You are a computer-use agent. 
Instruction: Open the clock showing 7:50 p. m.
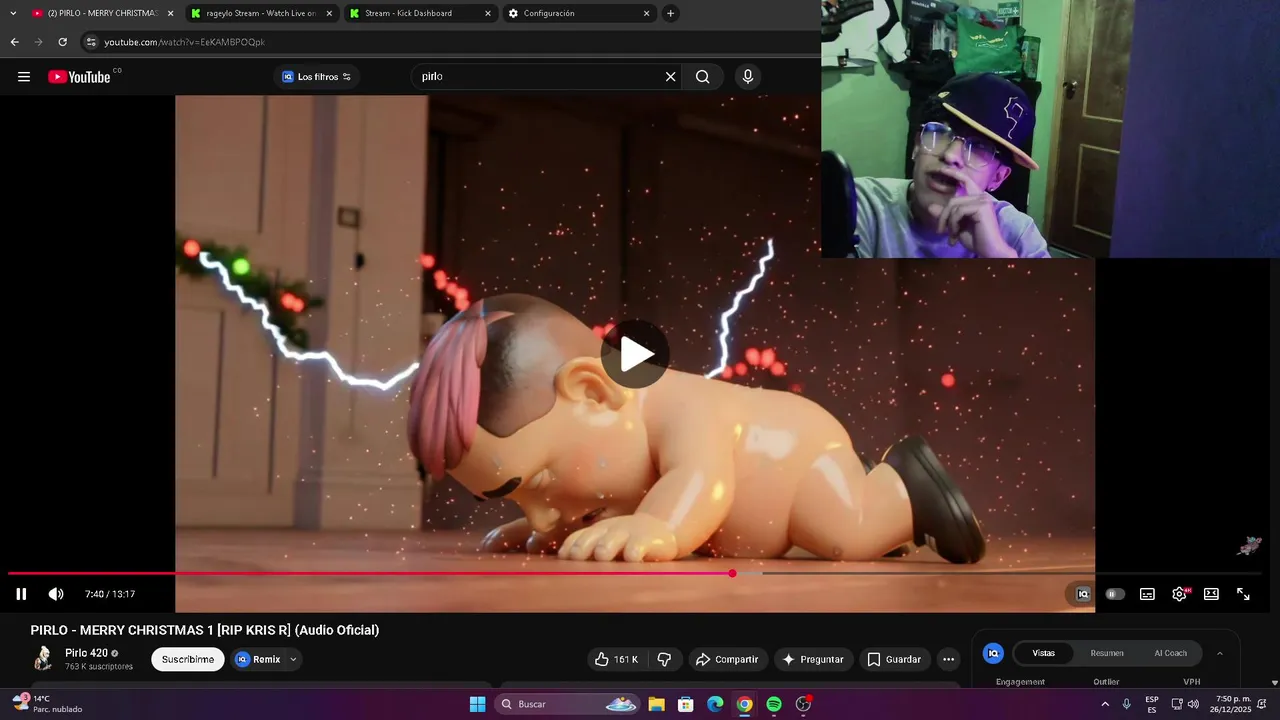coord(1233,704)
